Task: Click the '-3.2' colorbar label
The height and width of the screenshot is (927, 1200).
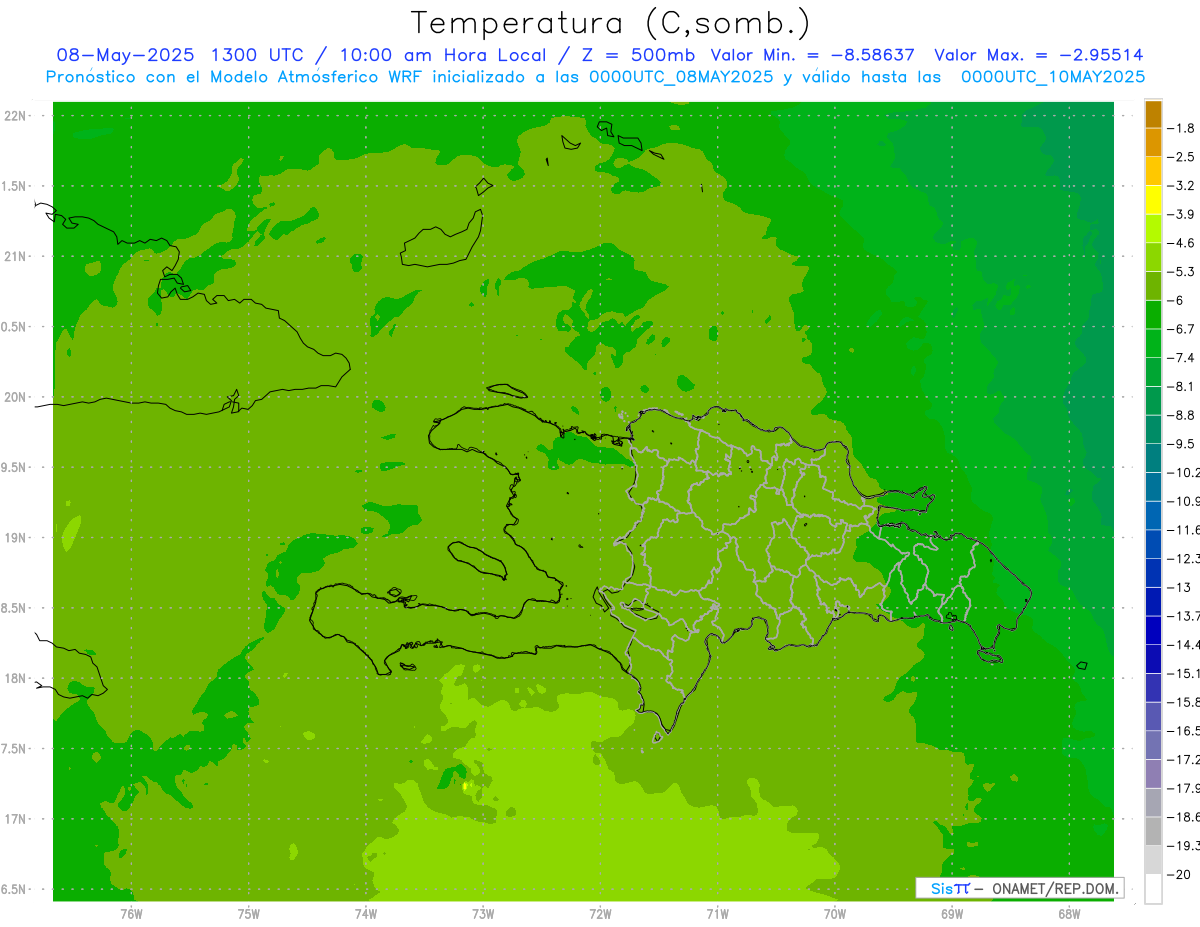Action: pyautogui.click(x=1181, y=186)
